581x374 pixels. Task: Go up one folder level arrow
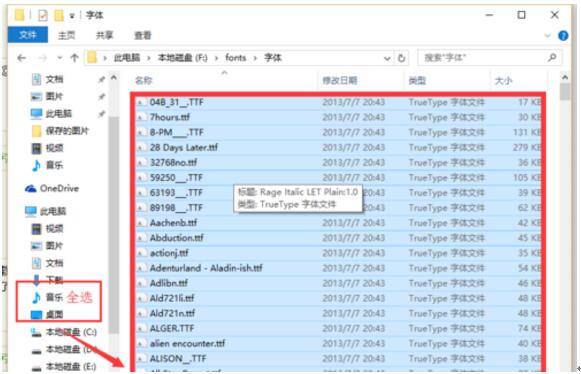pyautogui.click(x=74, y=58)
